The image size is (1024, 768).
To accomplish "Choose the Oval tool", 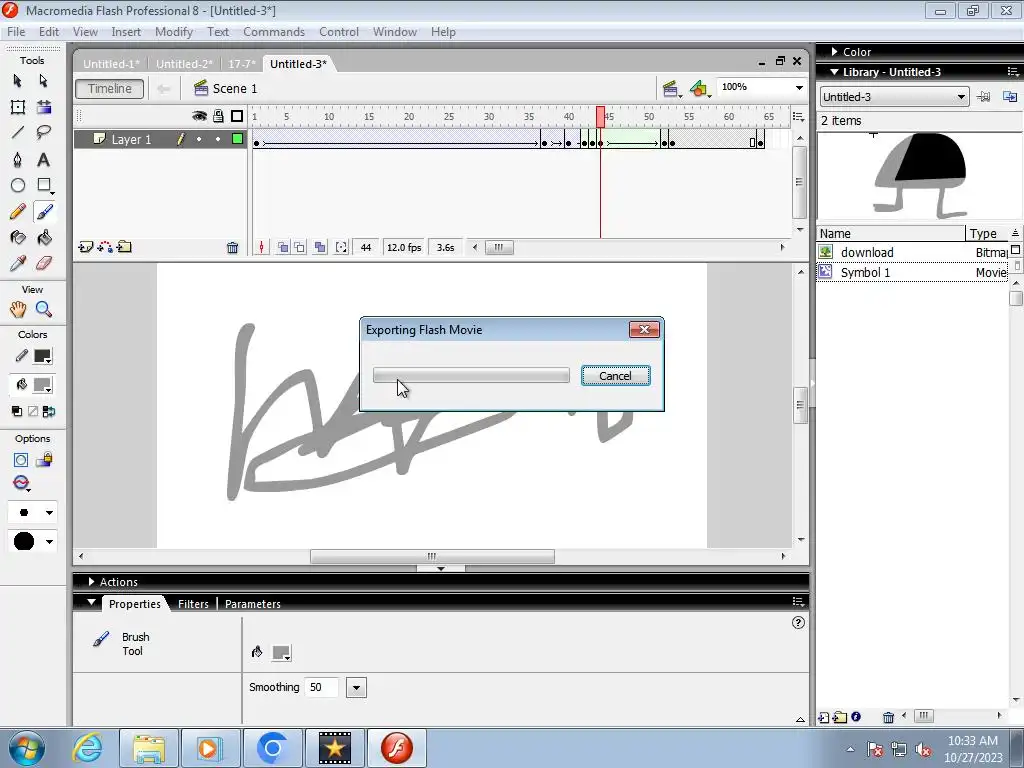I will (18, 185).
